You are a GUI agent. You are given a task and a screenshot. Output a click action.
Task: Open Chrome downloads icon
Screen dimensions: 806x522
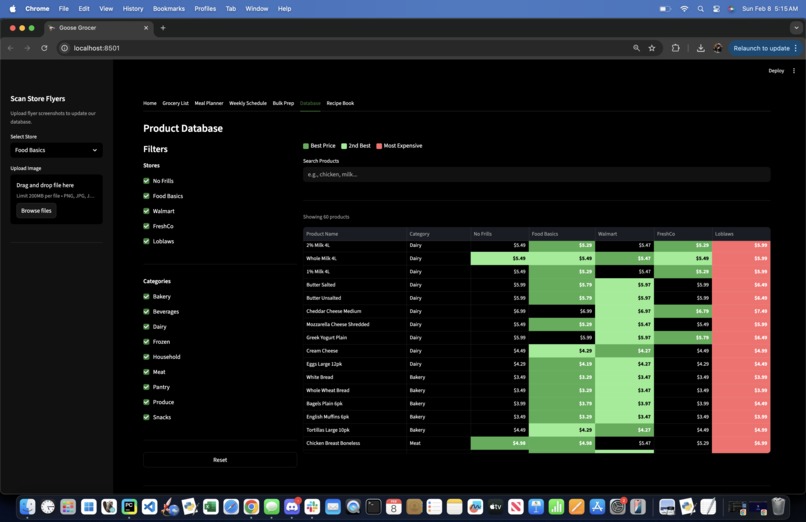[x=701, y=48]
